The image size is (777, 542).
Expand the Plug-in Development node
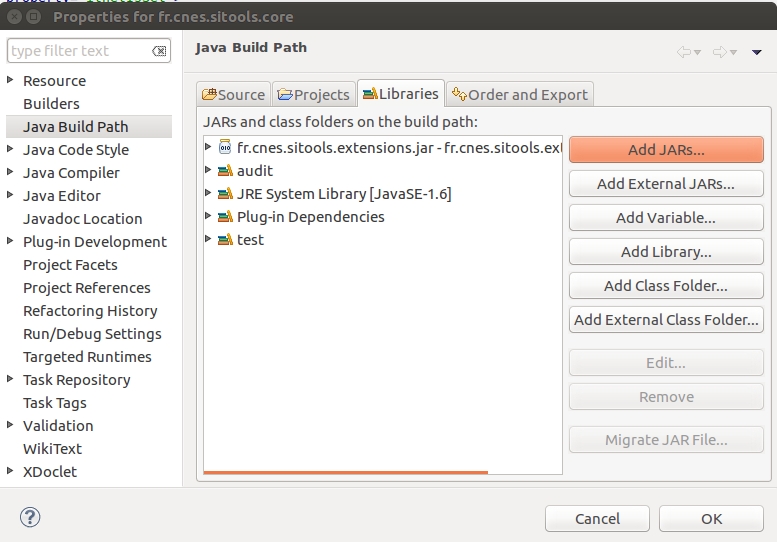pyautogui.click(x=11, y=241)
